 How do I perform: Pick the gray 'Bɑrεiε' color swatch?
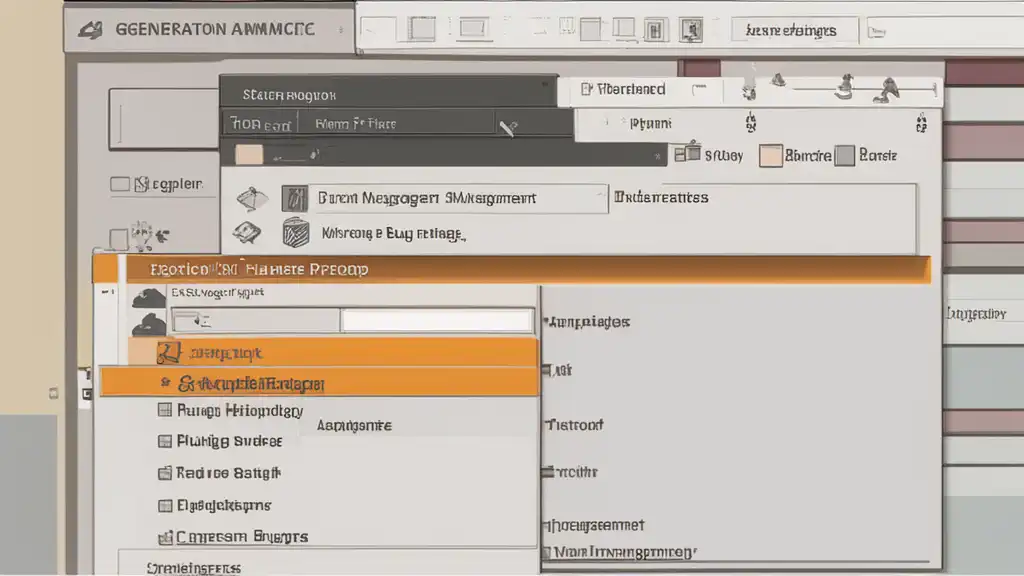844,155
